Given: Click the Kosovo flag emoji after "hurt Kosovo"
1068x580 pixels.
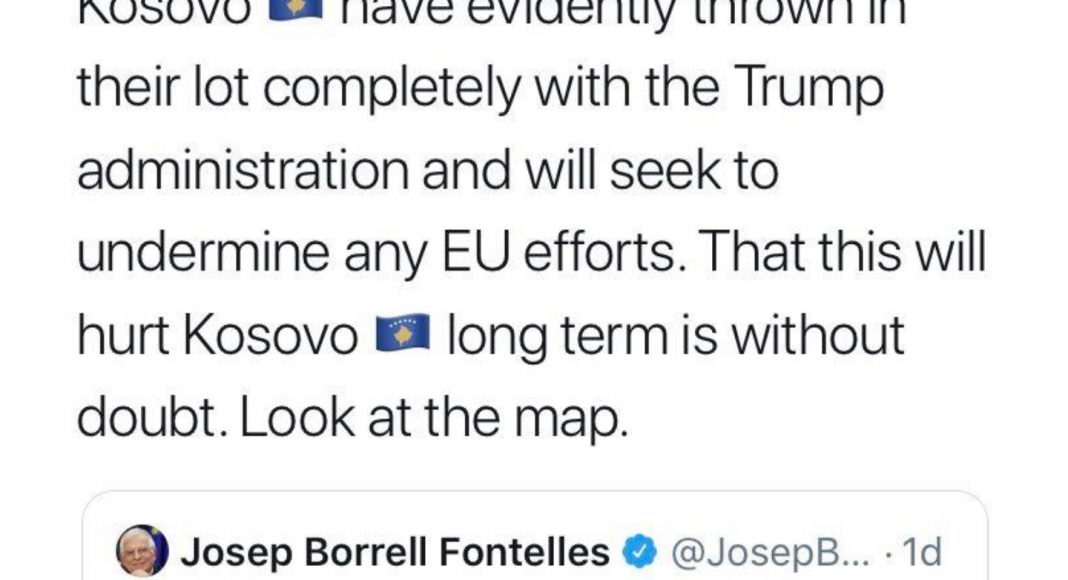Looking at the screenshot, I should 401,336.
